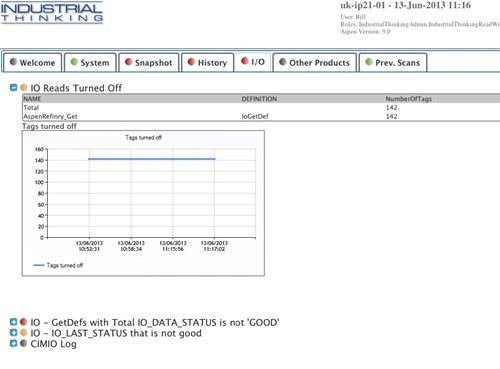
Task: Expand IO GetDefs with Total IO_DATA_STATUS section
Action: click(13, 322)
